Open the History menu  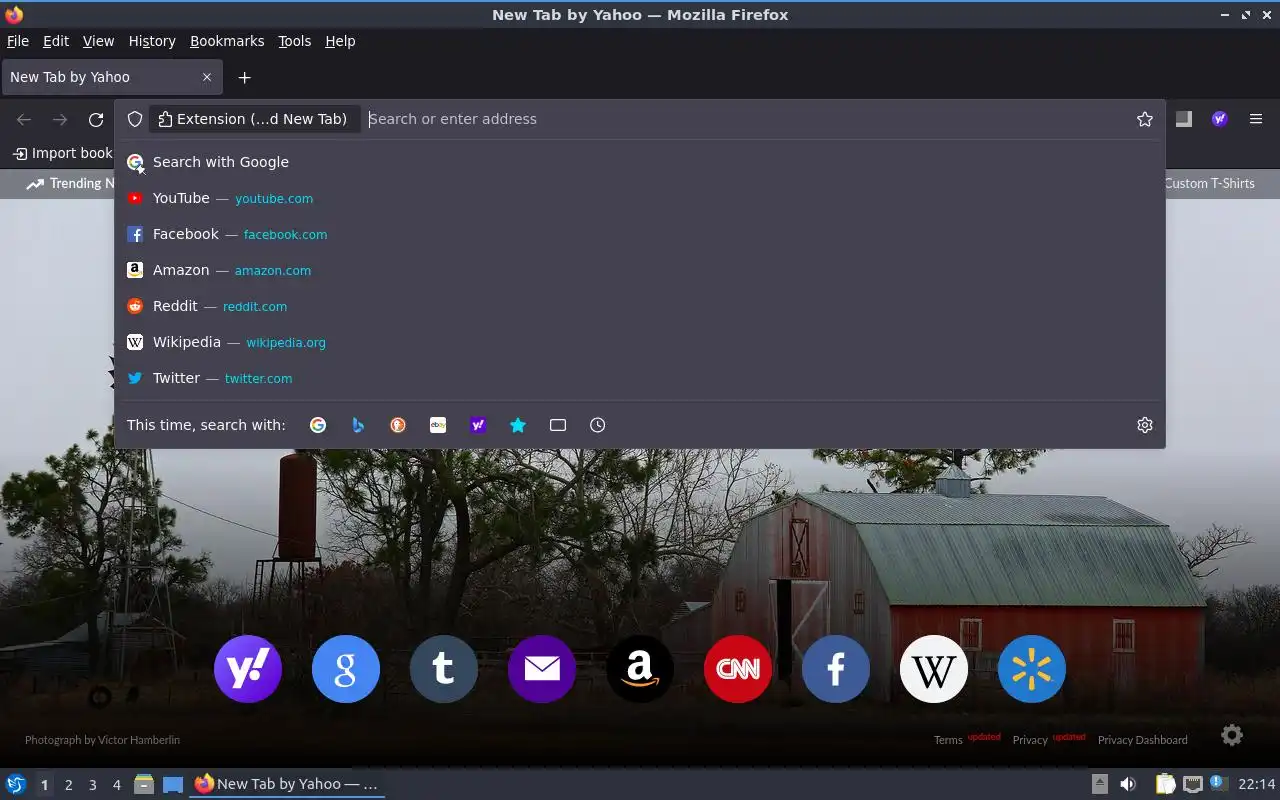point(152,41)
